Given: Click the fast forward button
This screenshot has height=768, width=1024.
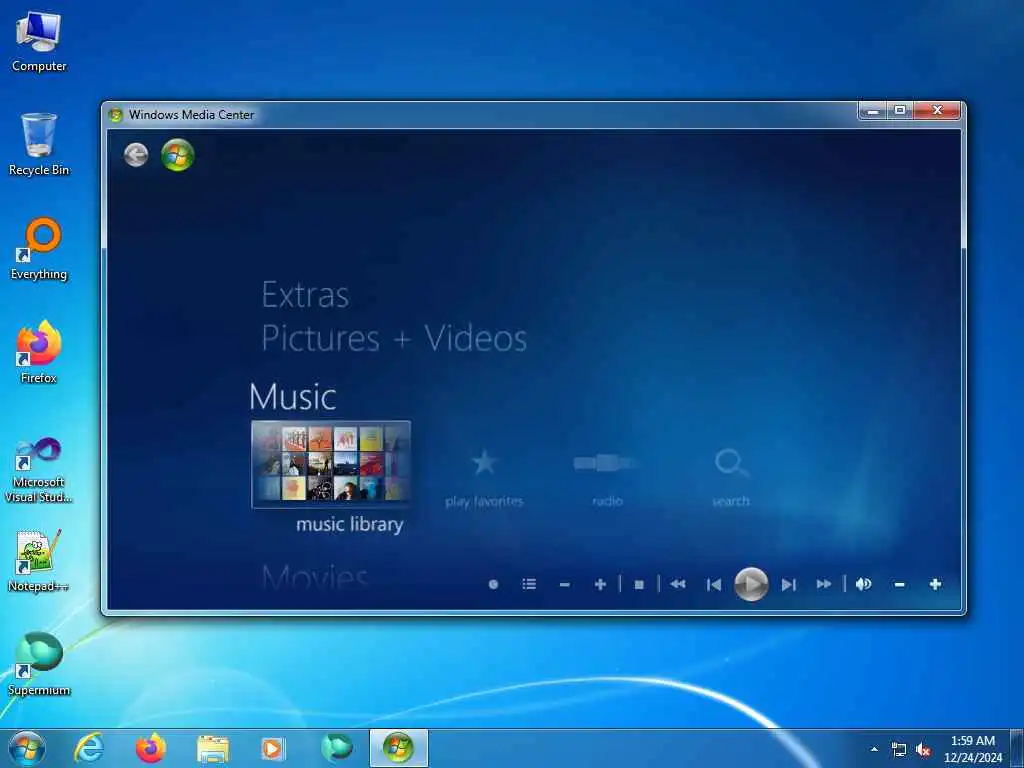Looking at the screenshot, I should 824,584.
